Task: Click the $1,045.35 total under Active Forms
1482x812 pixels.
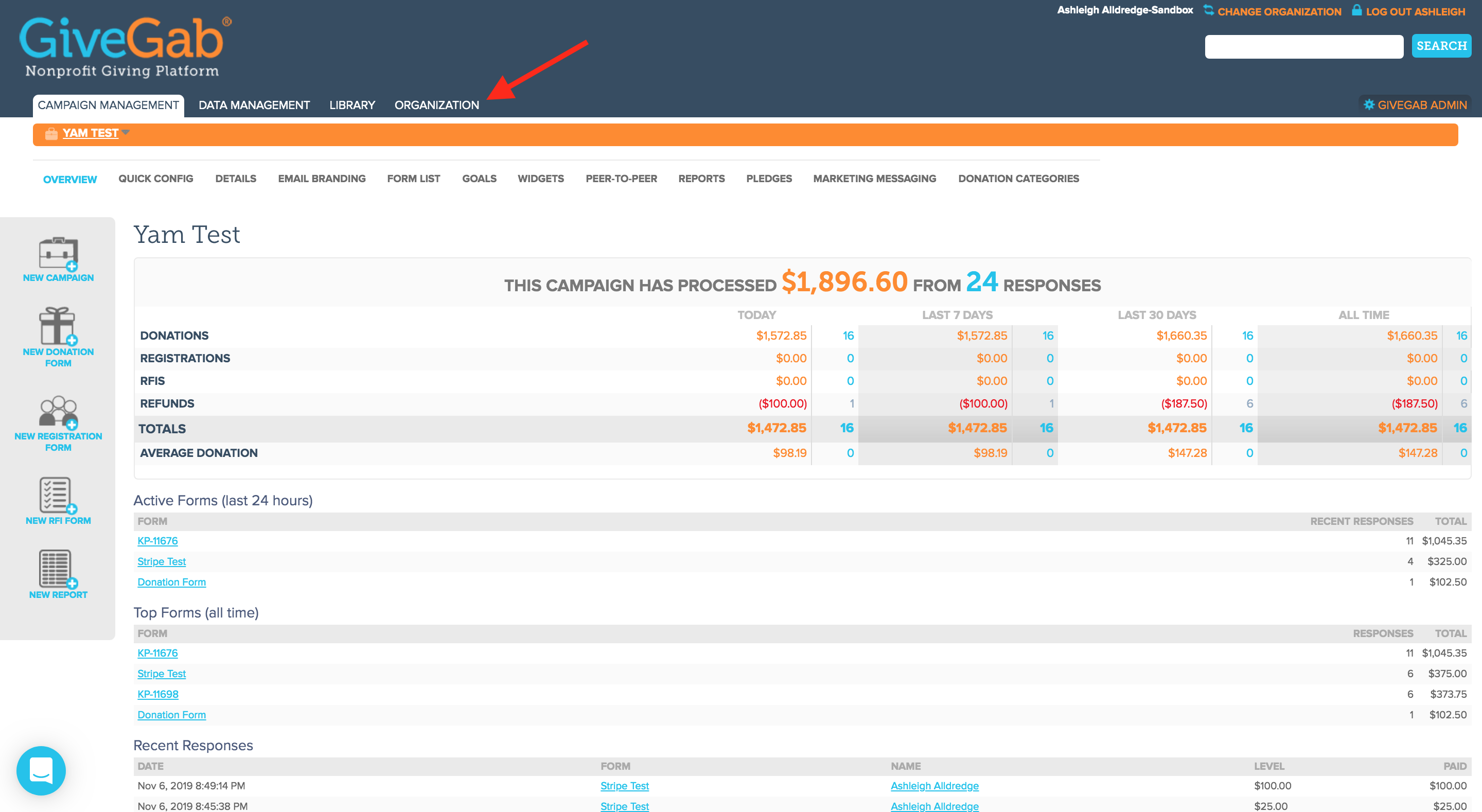Action: tap(1444, 541)
